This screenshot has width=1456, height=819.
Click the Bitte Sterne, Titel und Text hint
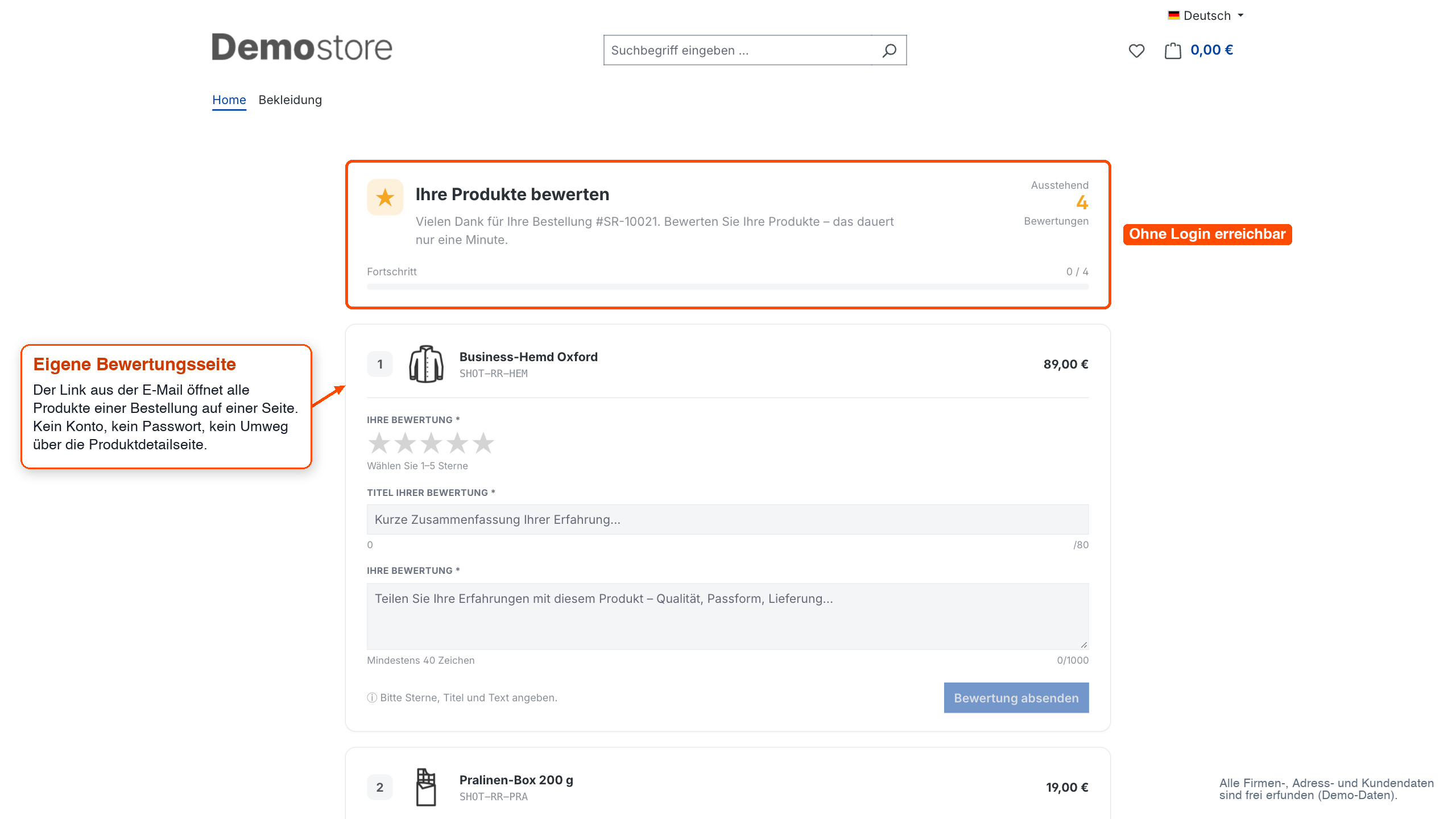(x=462, y=698)
